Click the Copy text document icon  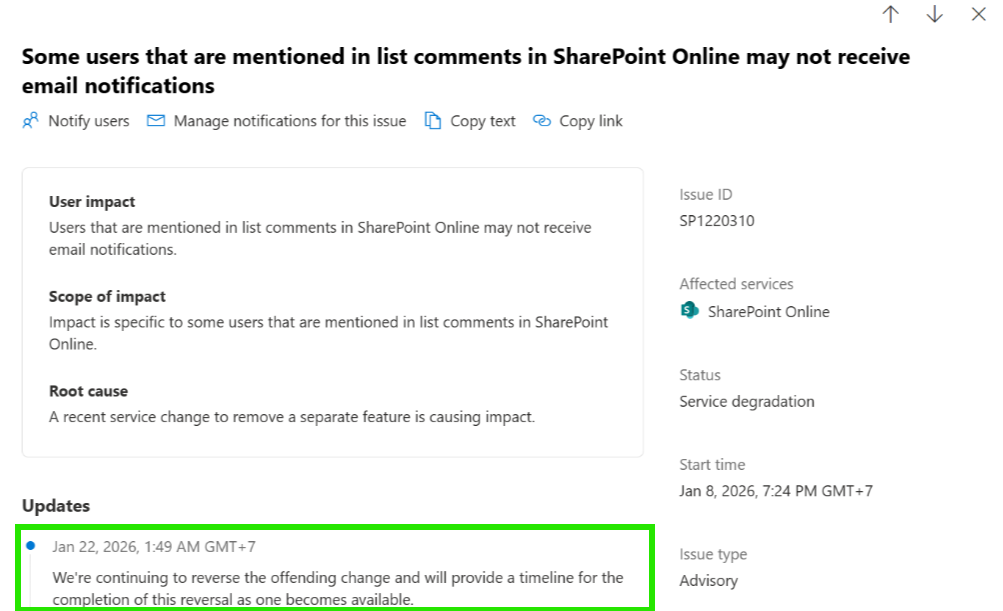pyautogui.click(x=433, y=120)
